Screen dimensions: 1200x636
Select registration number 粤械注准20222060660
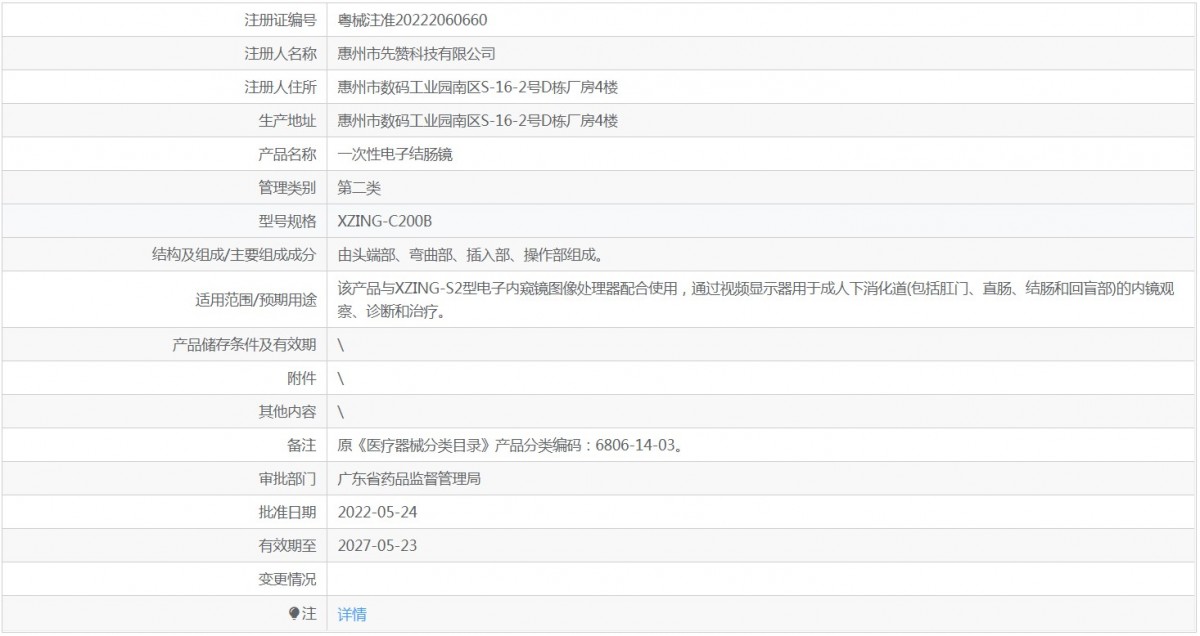coord(413,20)
